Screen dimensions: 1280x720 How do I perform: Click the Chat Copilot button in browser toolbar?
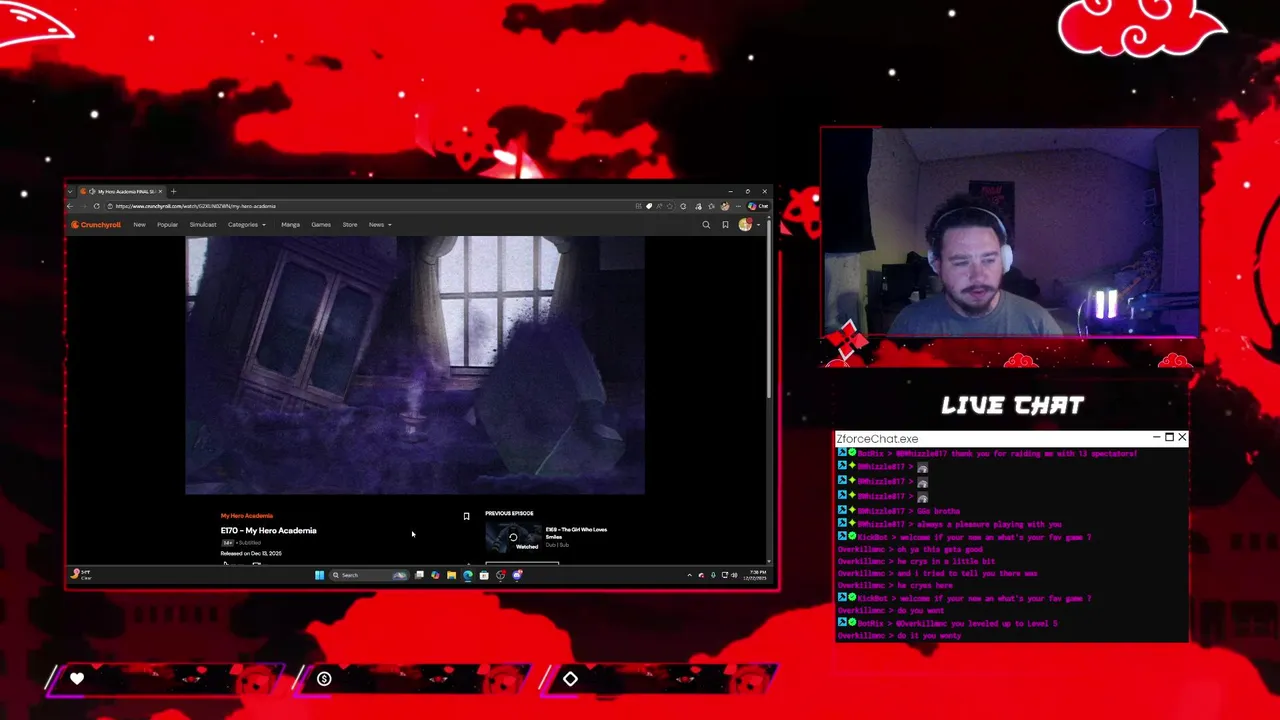(x=756, y=206)
